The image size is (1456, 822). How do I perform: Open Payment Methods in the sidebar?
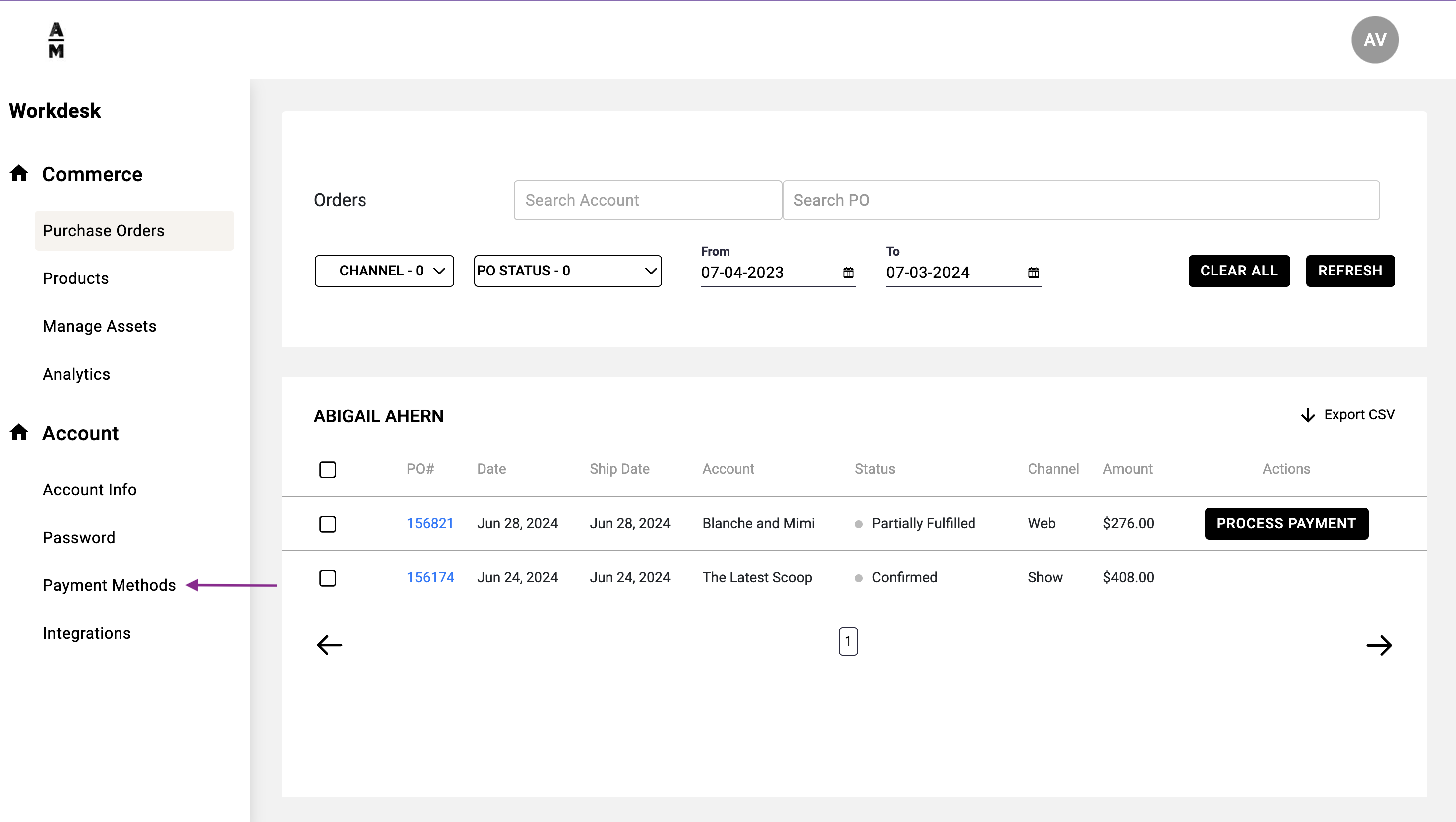[109, 585]
